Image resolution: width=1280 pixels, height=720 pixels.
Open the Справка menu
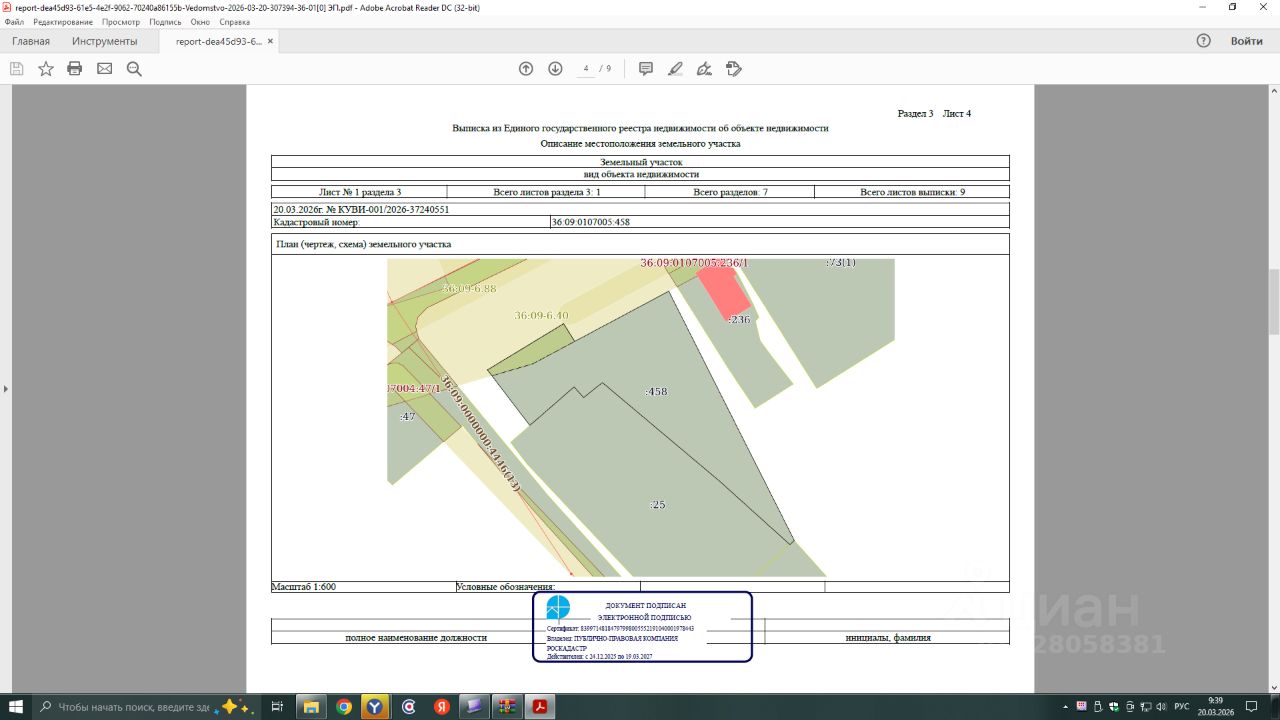234,22
